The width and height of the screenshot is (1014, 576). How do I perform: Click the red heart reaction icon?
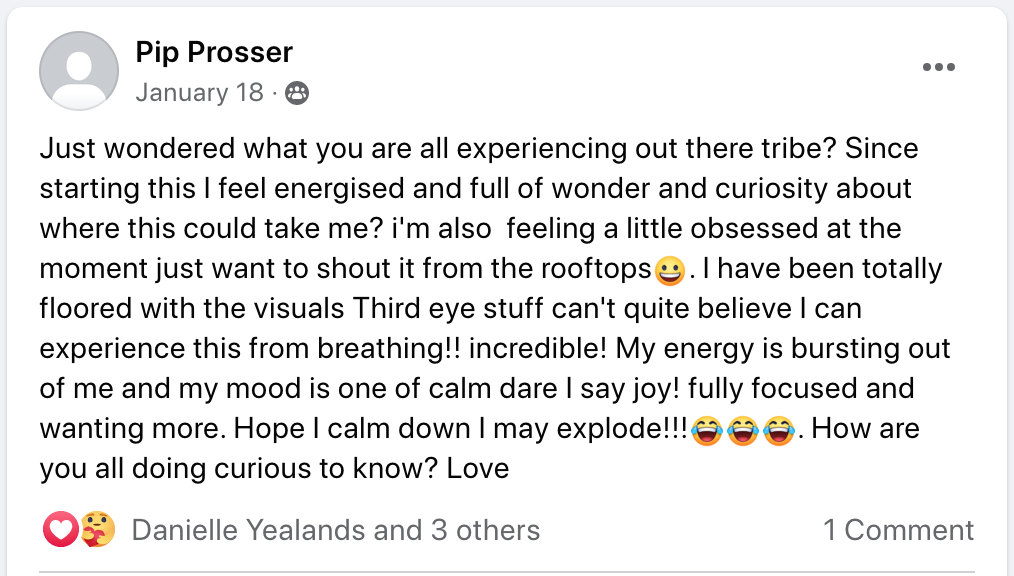60,530
